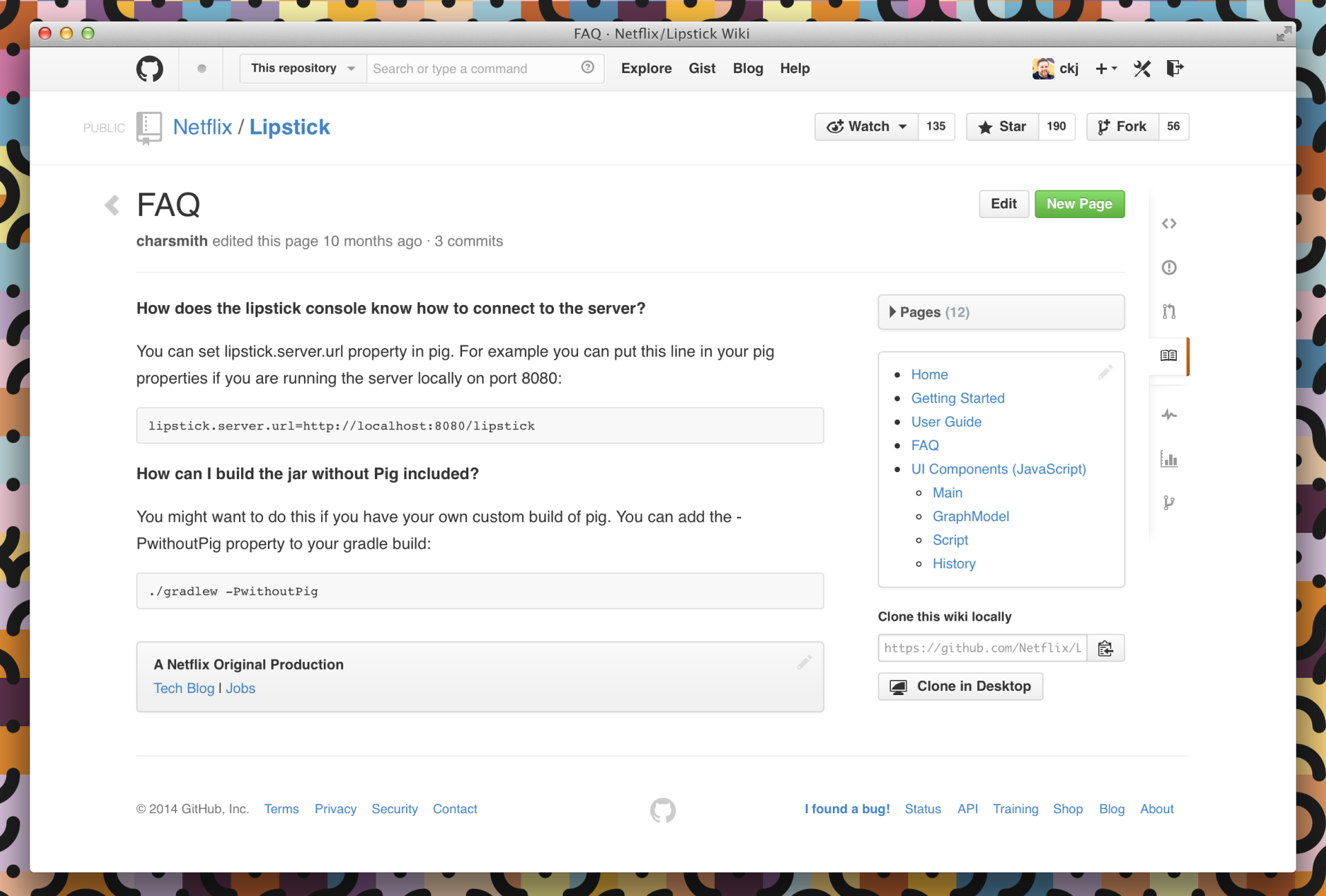Click the ckj user avatar

point(1043,68)
